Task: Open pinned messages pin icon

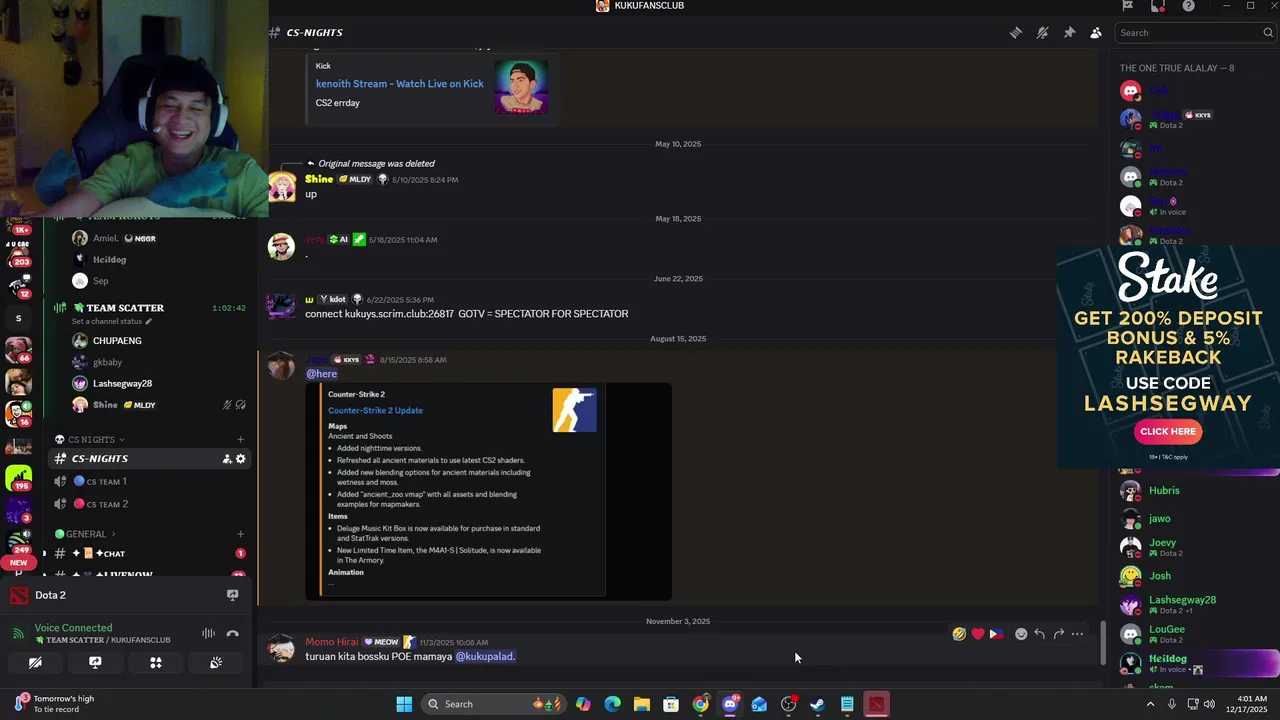Action: click(x=1069, y=33)
